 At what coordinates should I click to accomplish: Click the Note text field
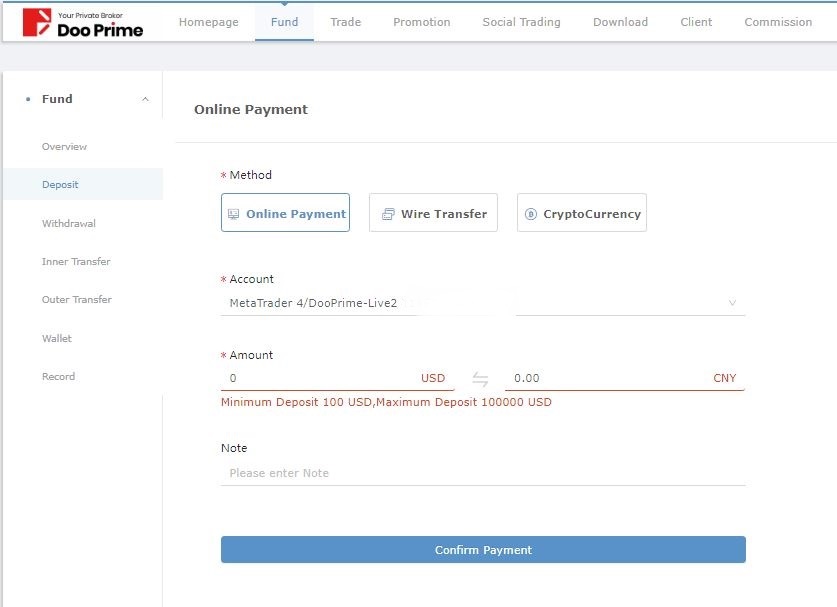pos(483,473)
